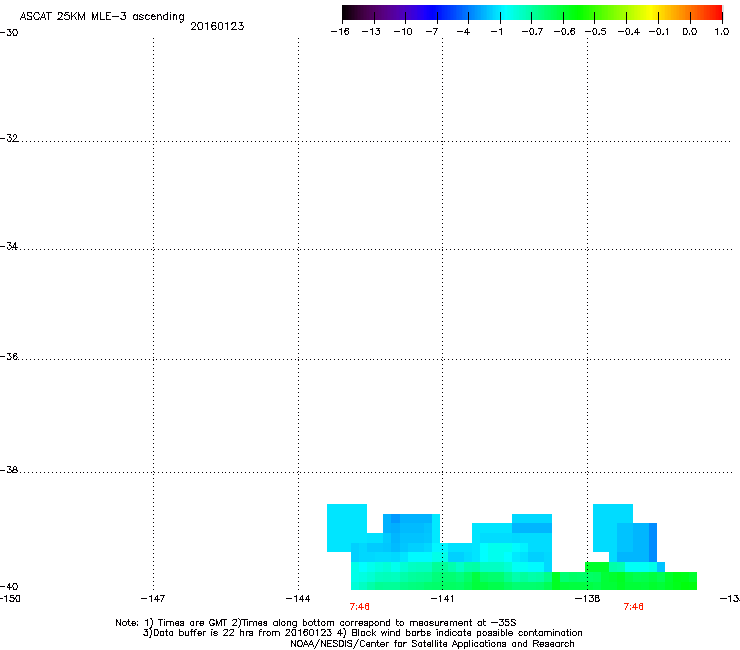Screen dimensions: 740x650
Task: Click the -147 longitude axis label
Action: 153,599
